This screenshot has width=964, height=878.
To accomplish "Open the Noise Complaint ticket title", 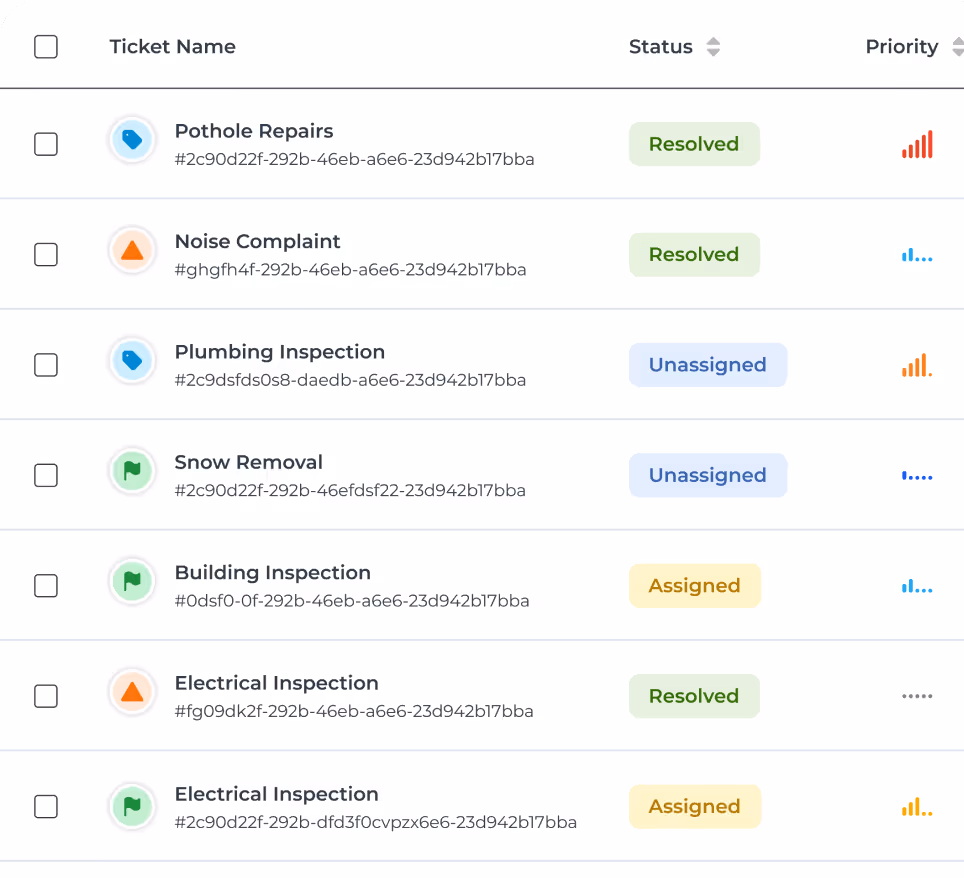I will [x=257, y=241].
